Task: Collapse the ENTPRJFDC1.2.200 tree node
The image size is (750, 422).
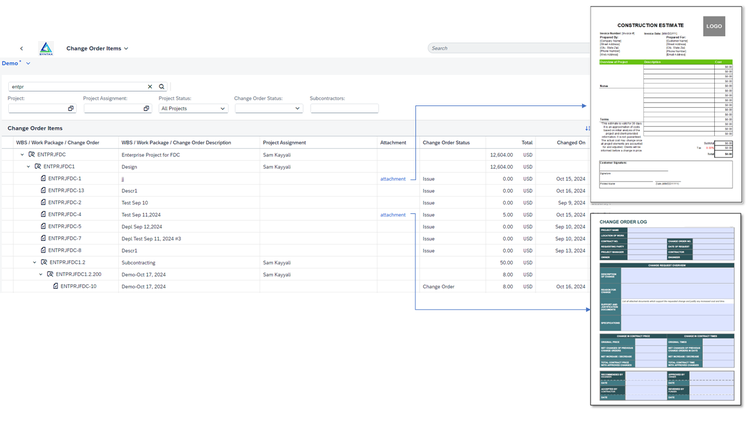Action: click(x=41, y=274)
